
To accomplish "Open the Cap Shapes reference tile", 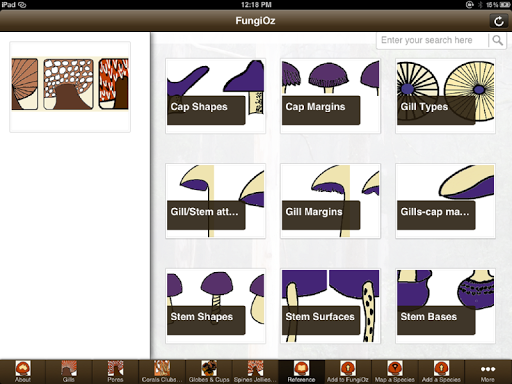I will click(x=216, y=96).
